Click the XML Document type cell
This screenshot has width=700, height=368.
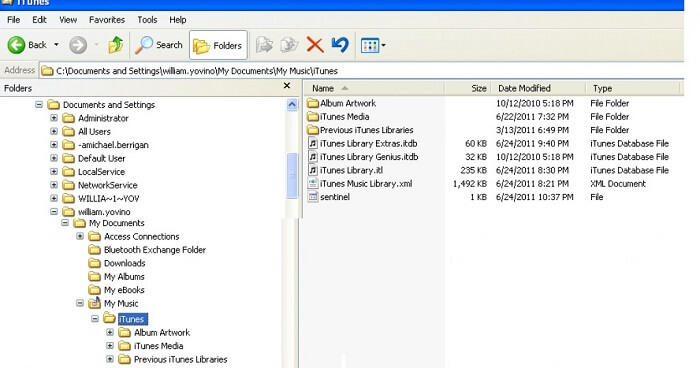618,184
